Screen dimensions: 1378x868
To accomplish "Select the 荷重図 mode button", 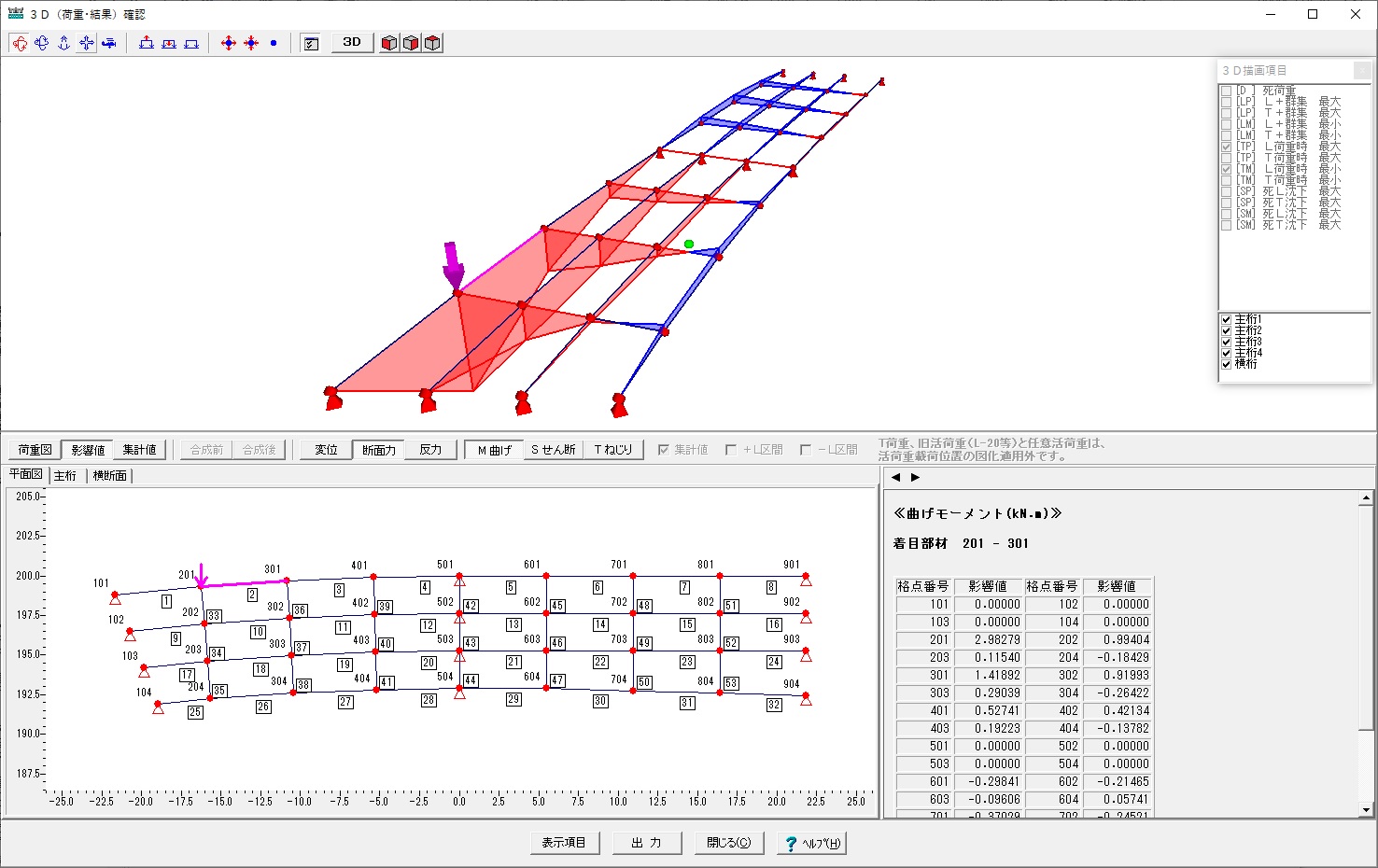I will tap(35, 450).
